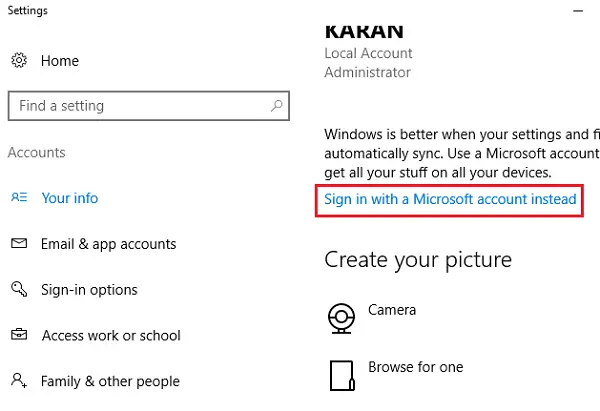Click the Browse for one text label
This screenshot has height=411, width=600.
(x=415, y=367)
